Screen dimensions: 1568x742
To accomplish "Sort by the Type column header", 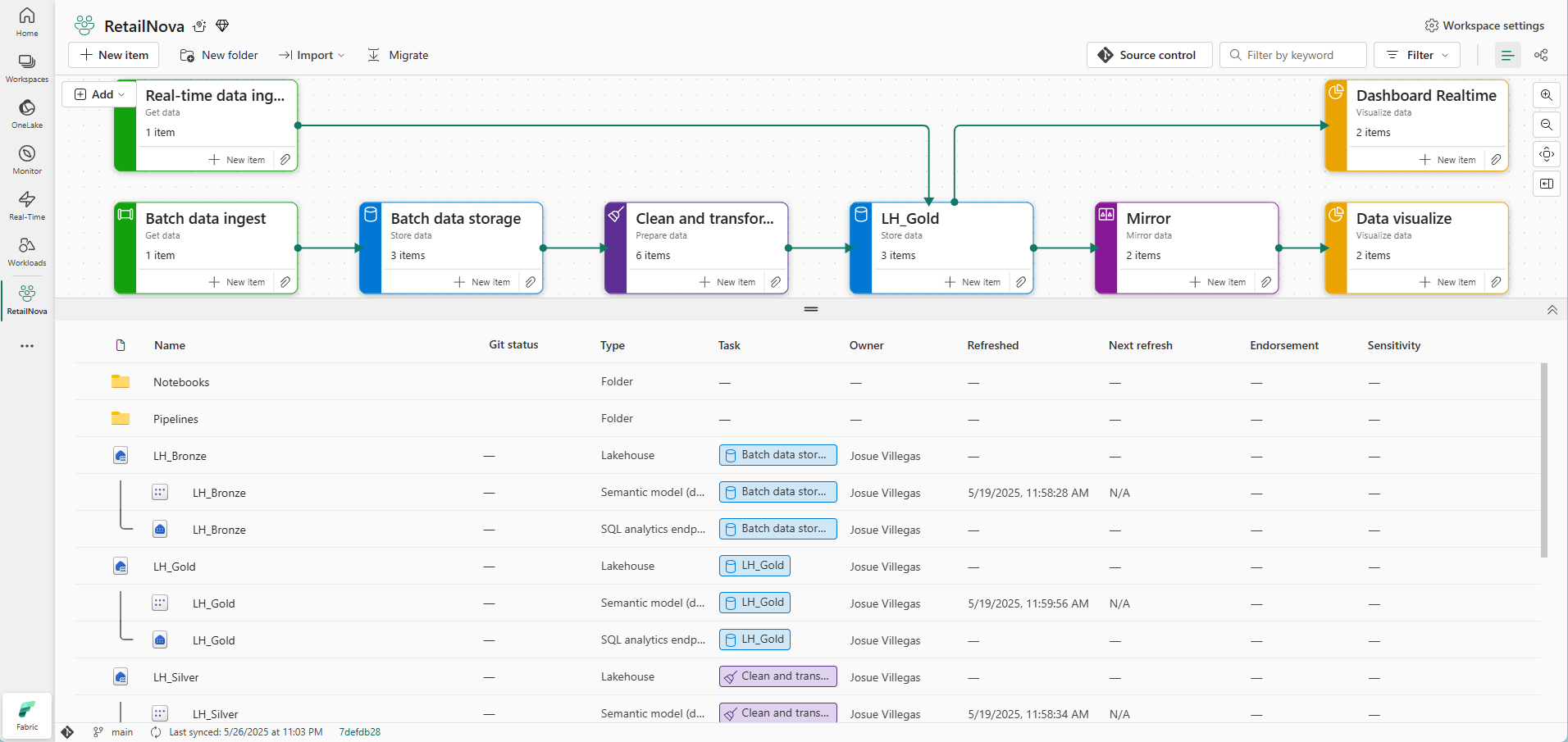I will (613, 345).
